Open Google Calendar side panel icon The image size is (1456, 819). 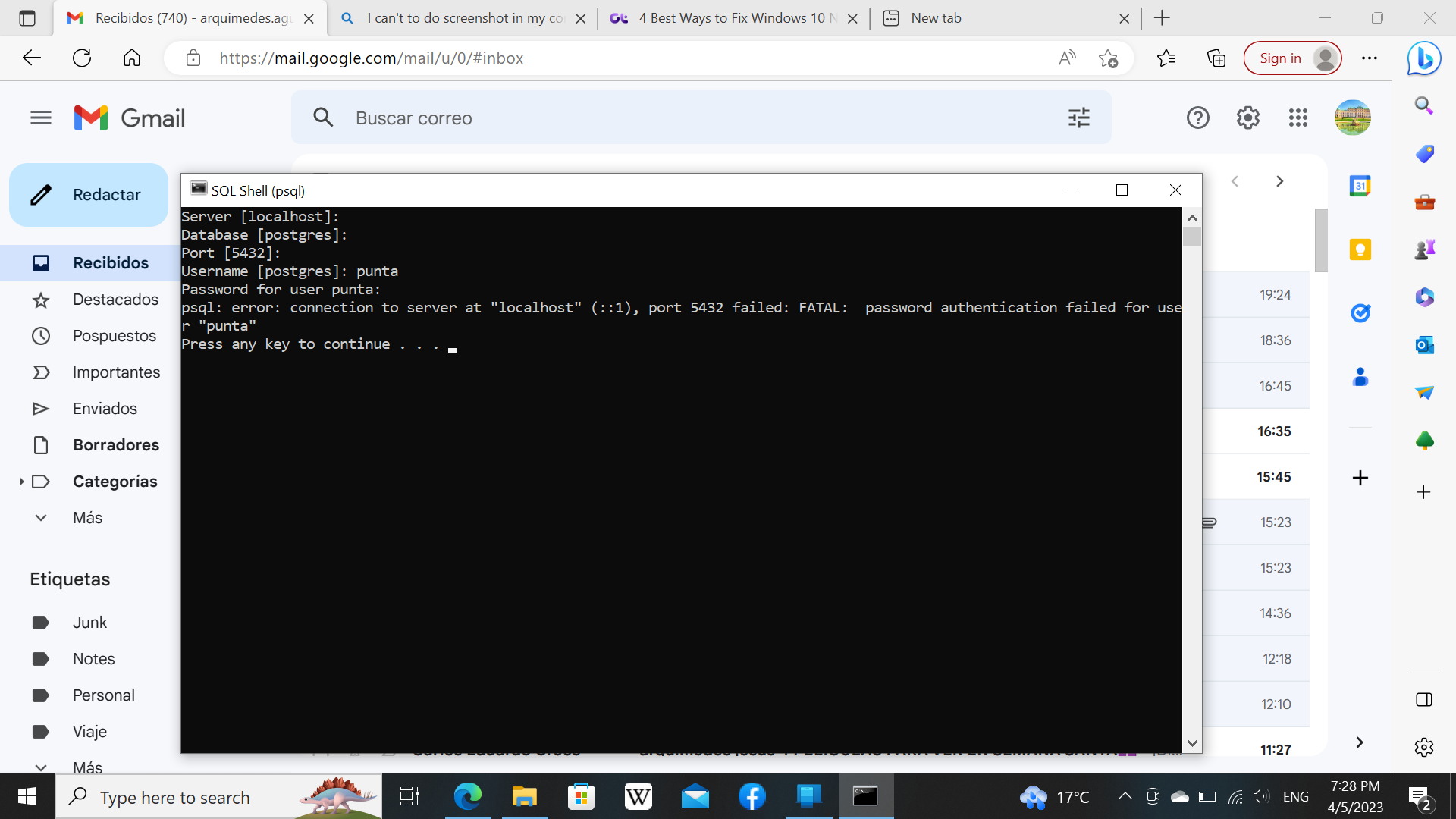(1360, 186)
